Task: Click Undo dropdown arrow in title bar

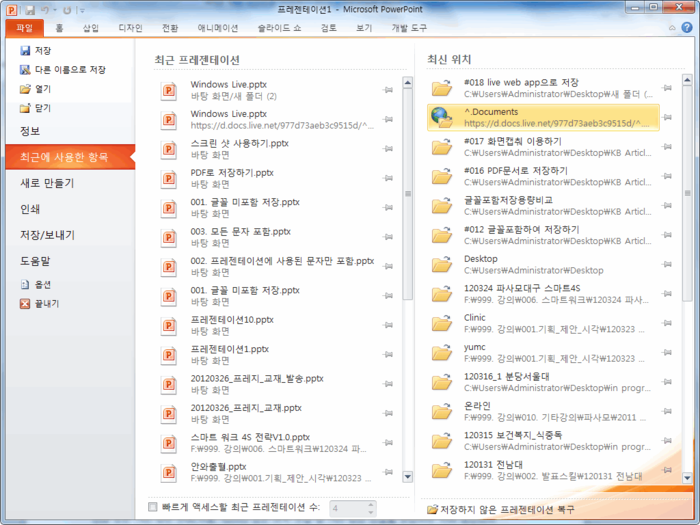Action: pos(55,10)
